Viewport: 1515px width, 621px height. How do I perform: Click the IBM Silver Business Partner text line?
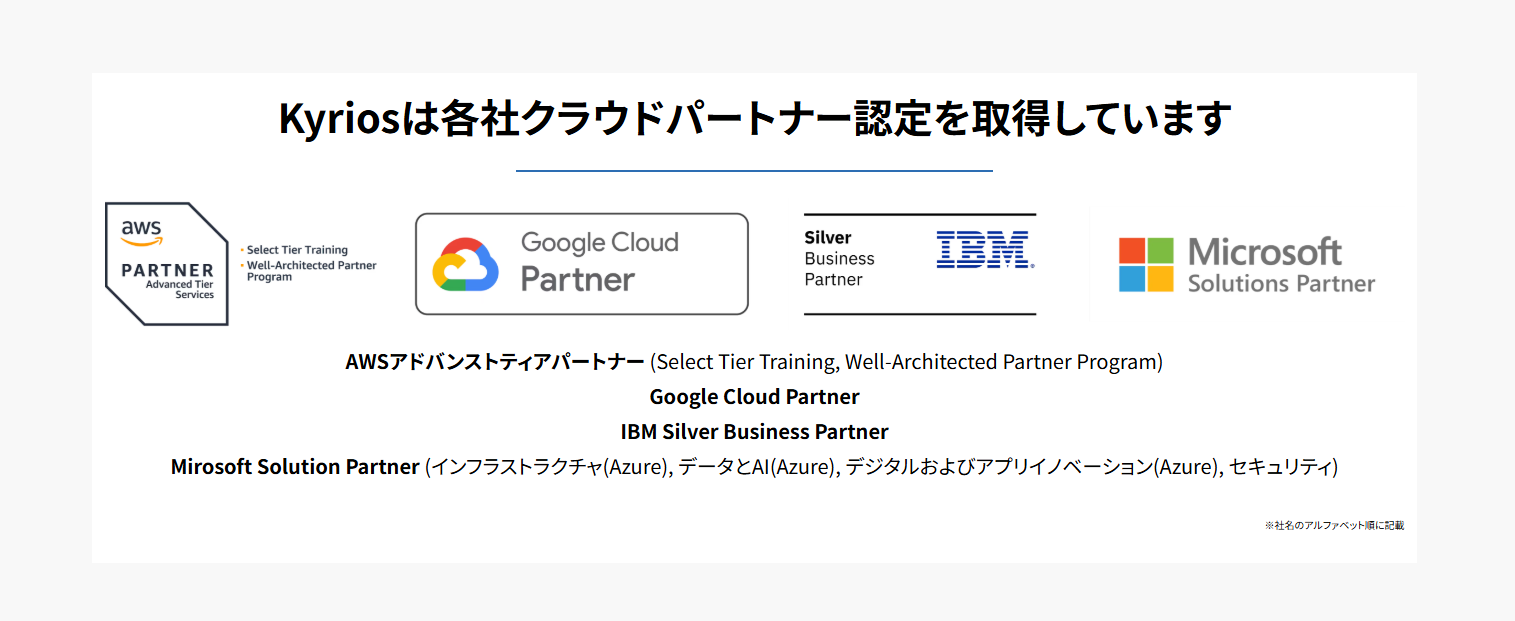pos(754,432)
